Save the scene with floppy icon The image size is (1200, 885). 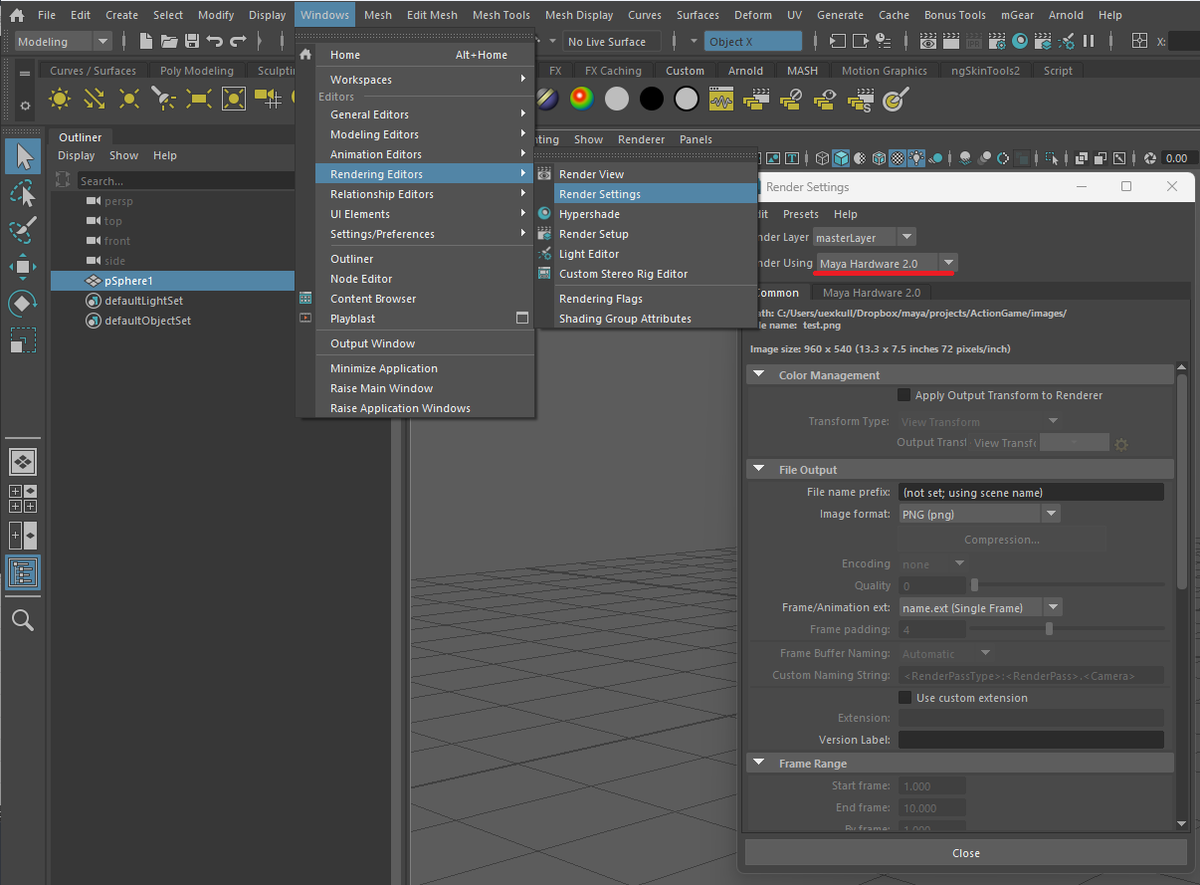[191, 41]
